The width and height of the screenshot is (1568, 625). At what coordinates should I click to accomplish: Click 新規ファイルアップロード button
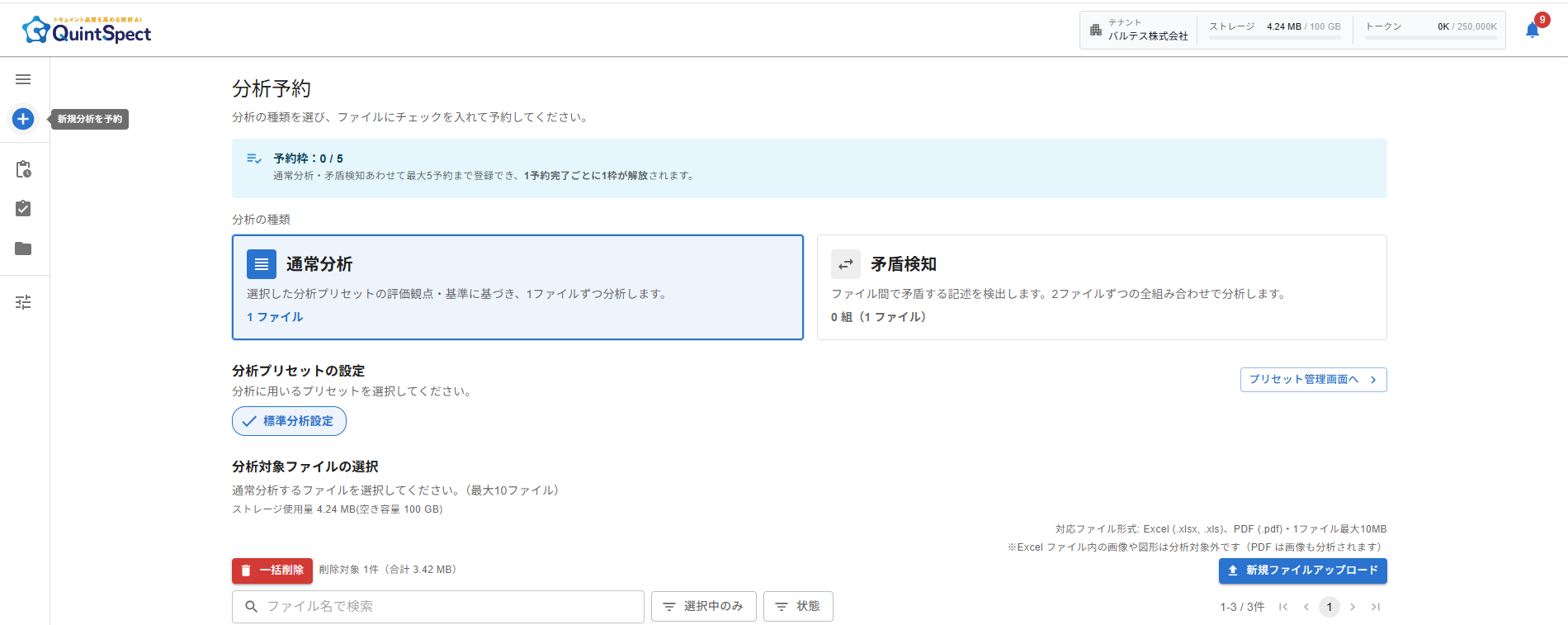tap(1302, 571)
